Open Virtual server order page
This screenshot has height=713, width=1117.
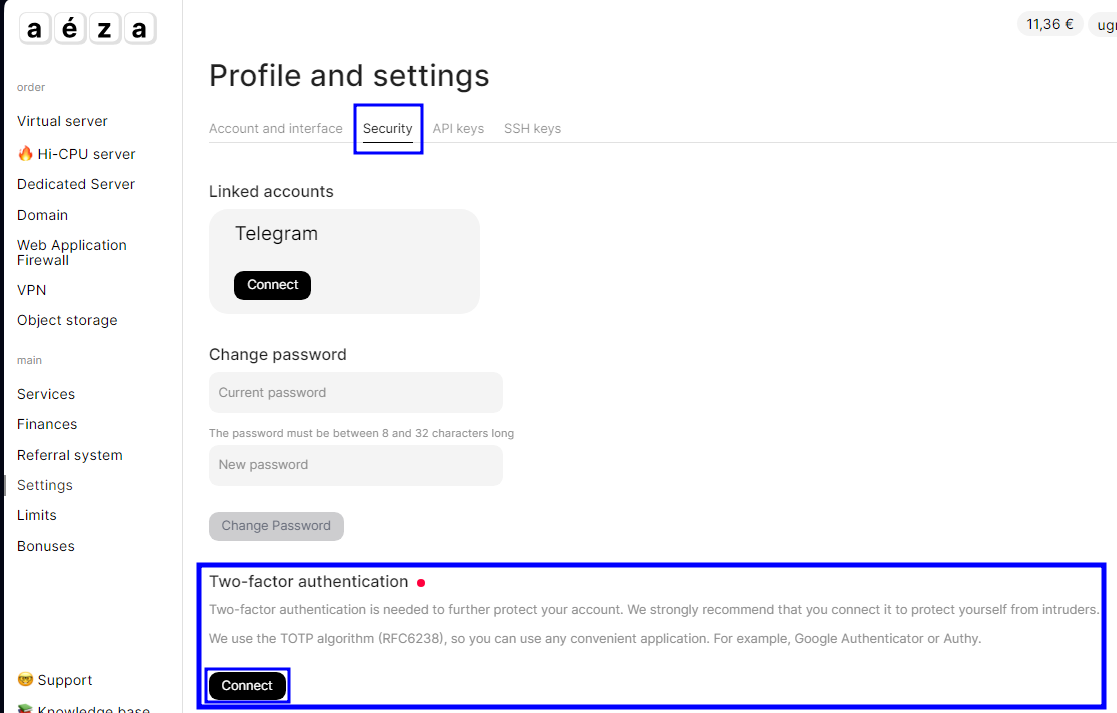click(x=62, y=121)
